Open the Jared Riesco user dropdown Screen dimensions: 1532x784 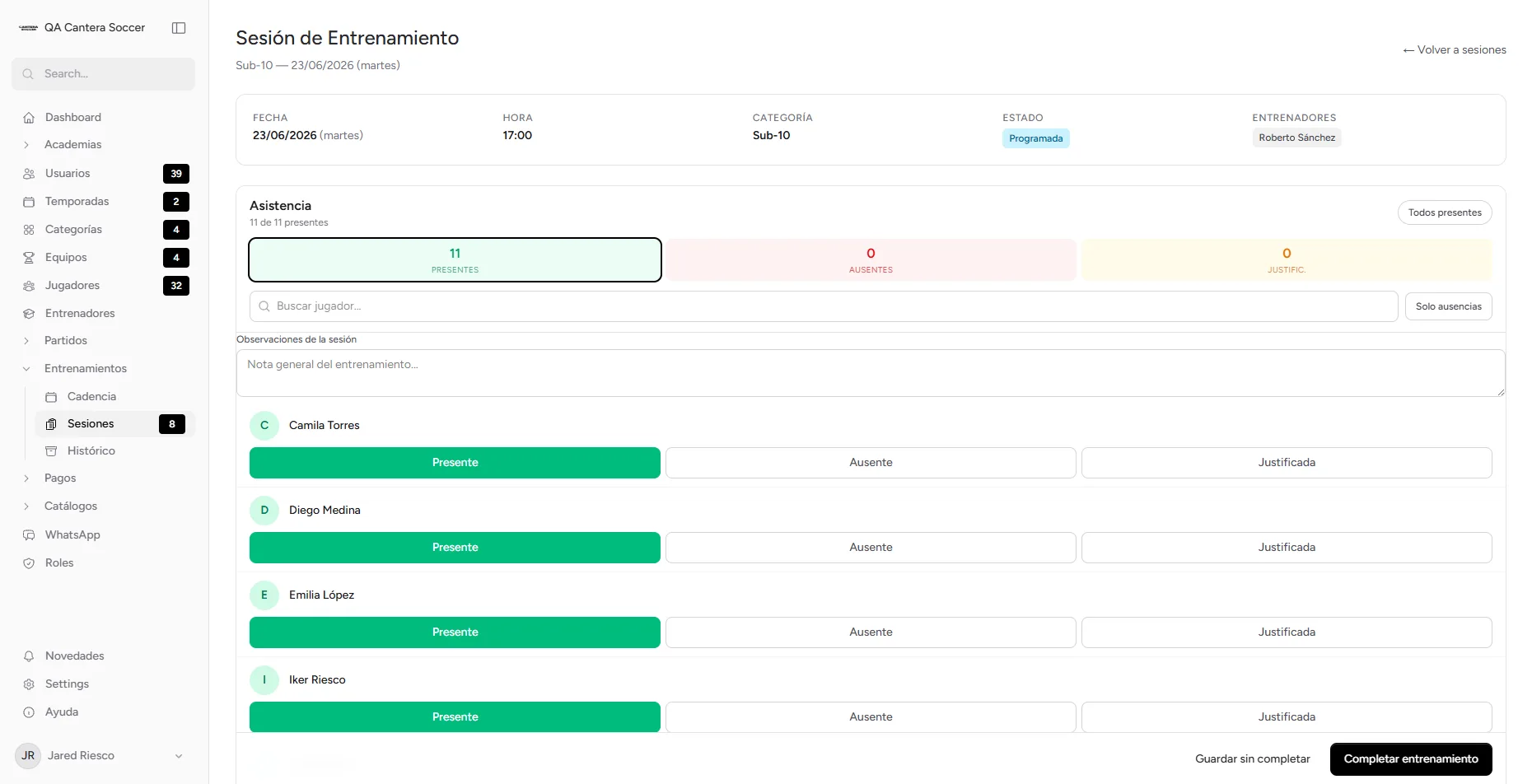(x=179, y=756)
